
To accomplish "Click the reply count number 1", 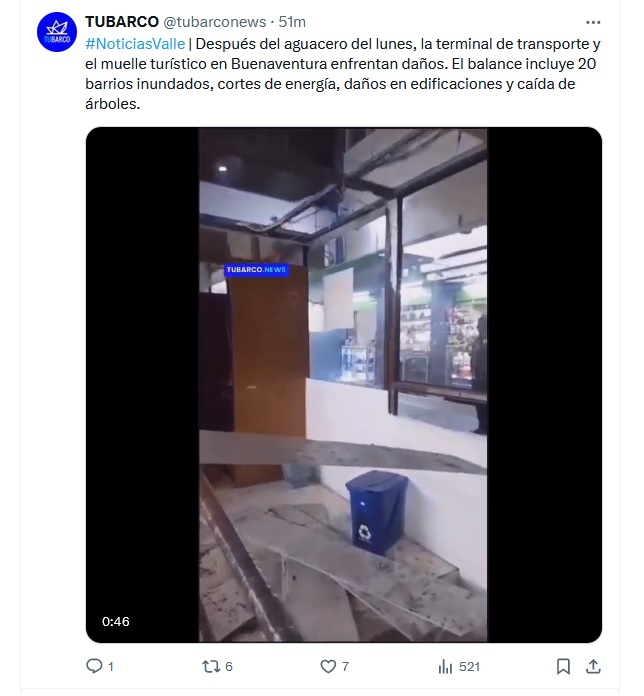I will (x=111, y=667).
